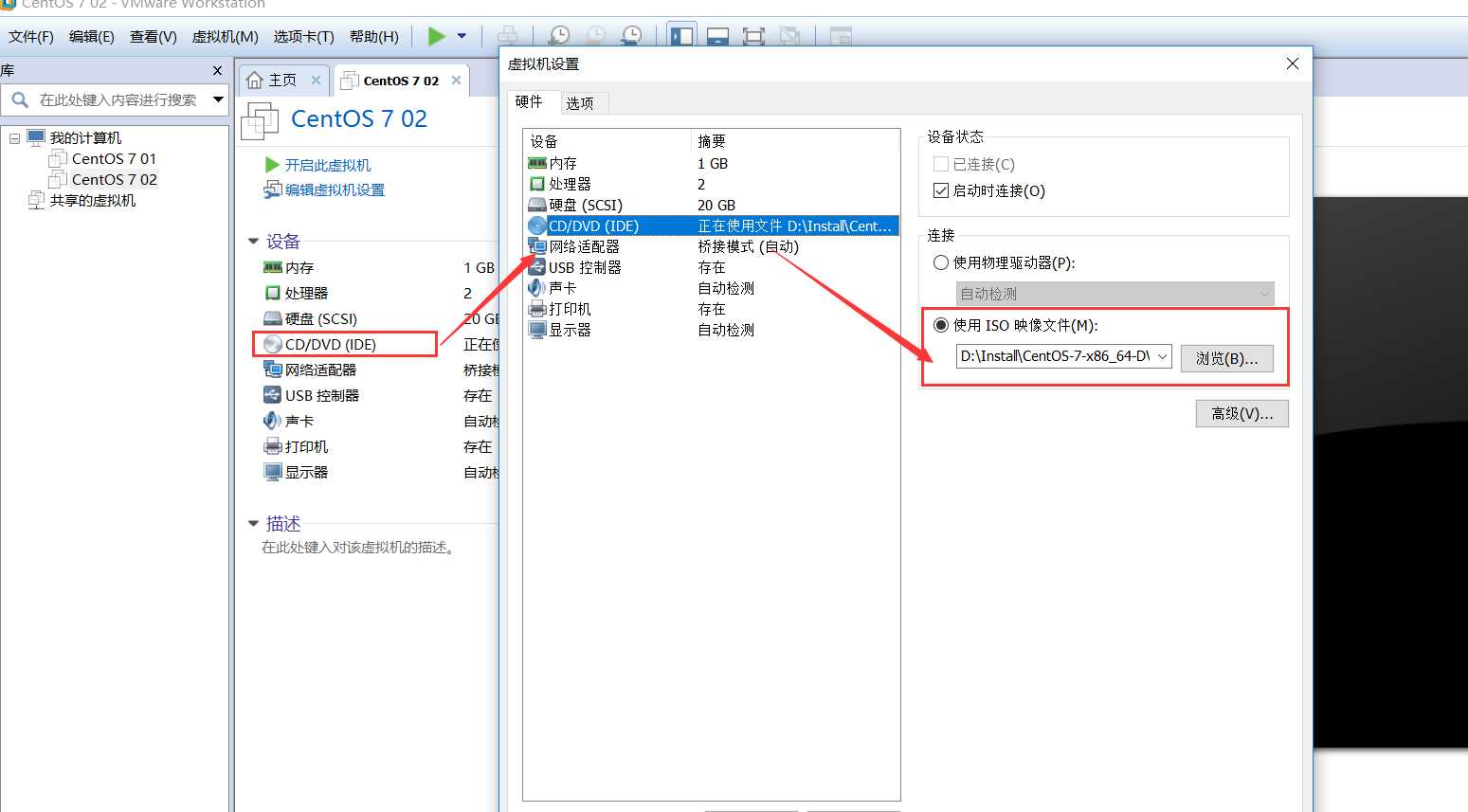Open the 自动检测 physical drive dropdown
1468x812 pixels.
[x=1115, y=294]
